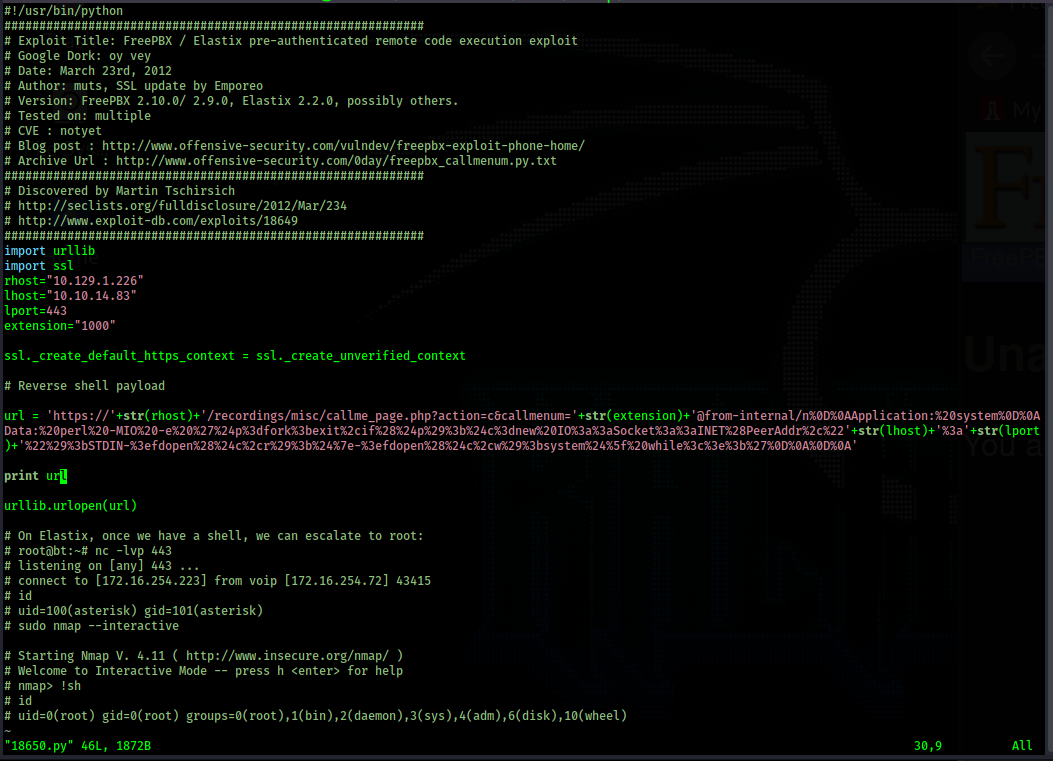
Task: Click the 'connect to [172.16.254.223]' comment
Action: pos(218,581)
